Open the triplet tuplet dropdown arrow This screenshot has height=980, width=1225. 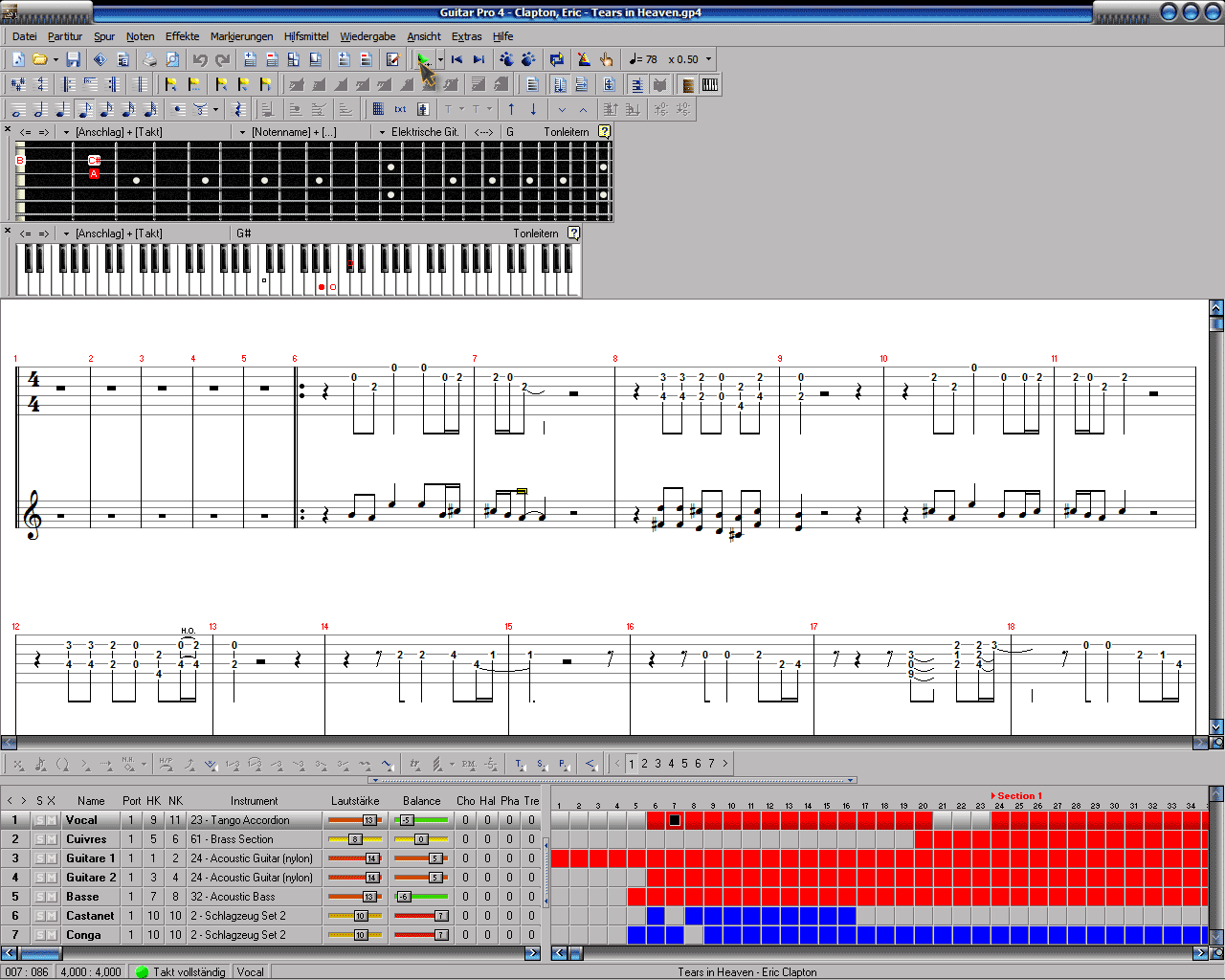[x=215, y=109]
